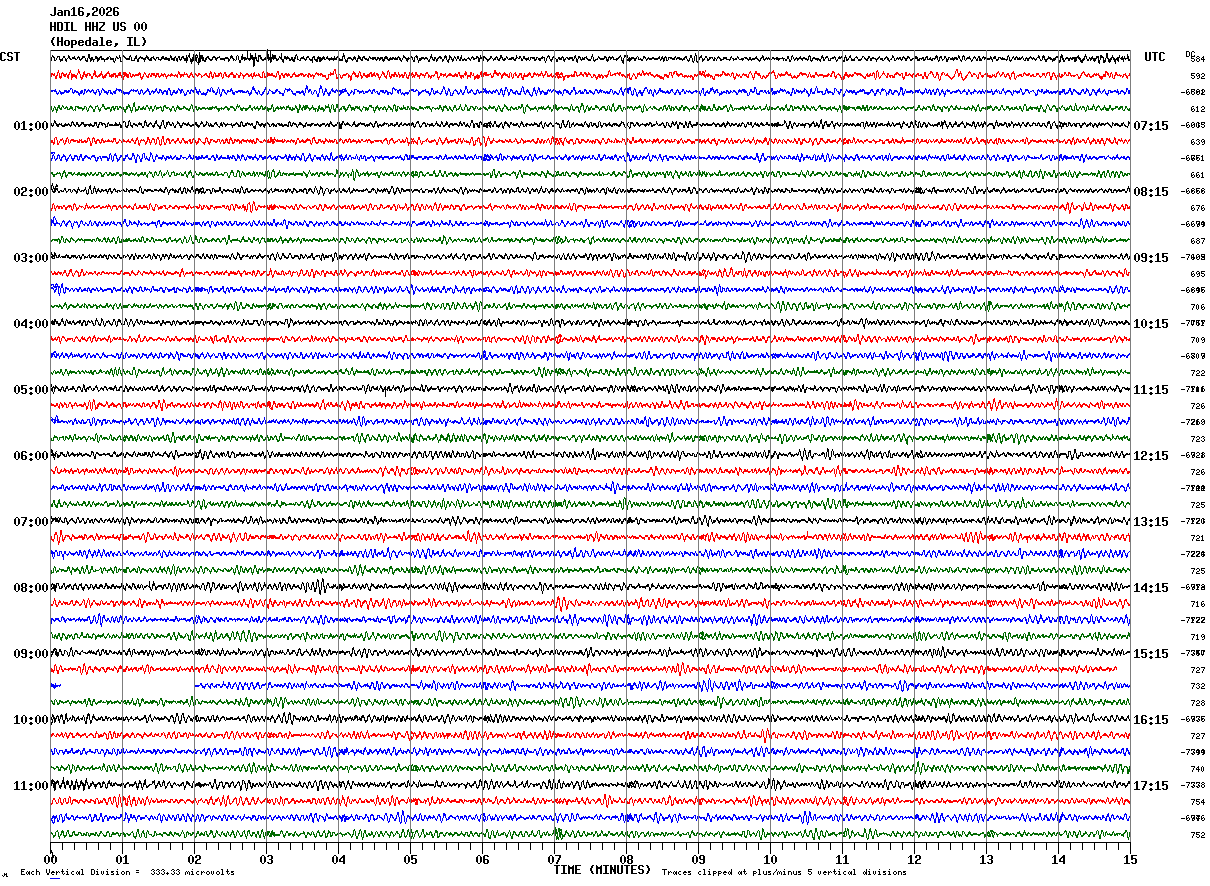Select the CST time label "01:00"
The height and width of the screenshot is (886, 1210).
click(31, 126)
